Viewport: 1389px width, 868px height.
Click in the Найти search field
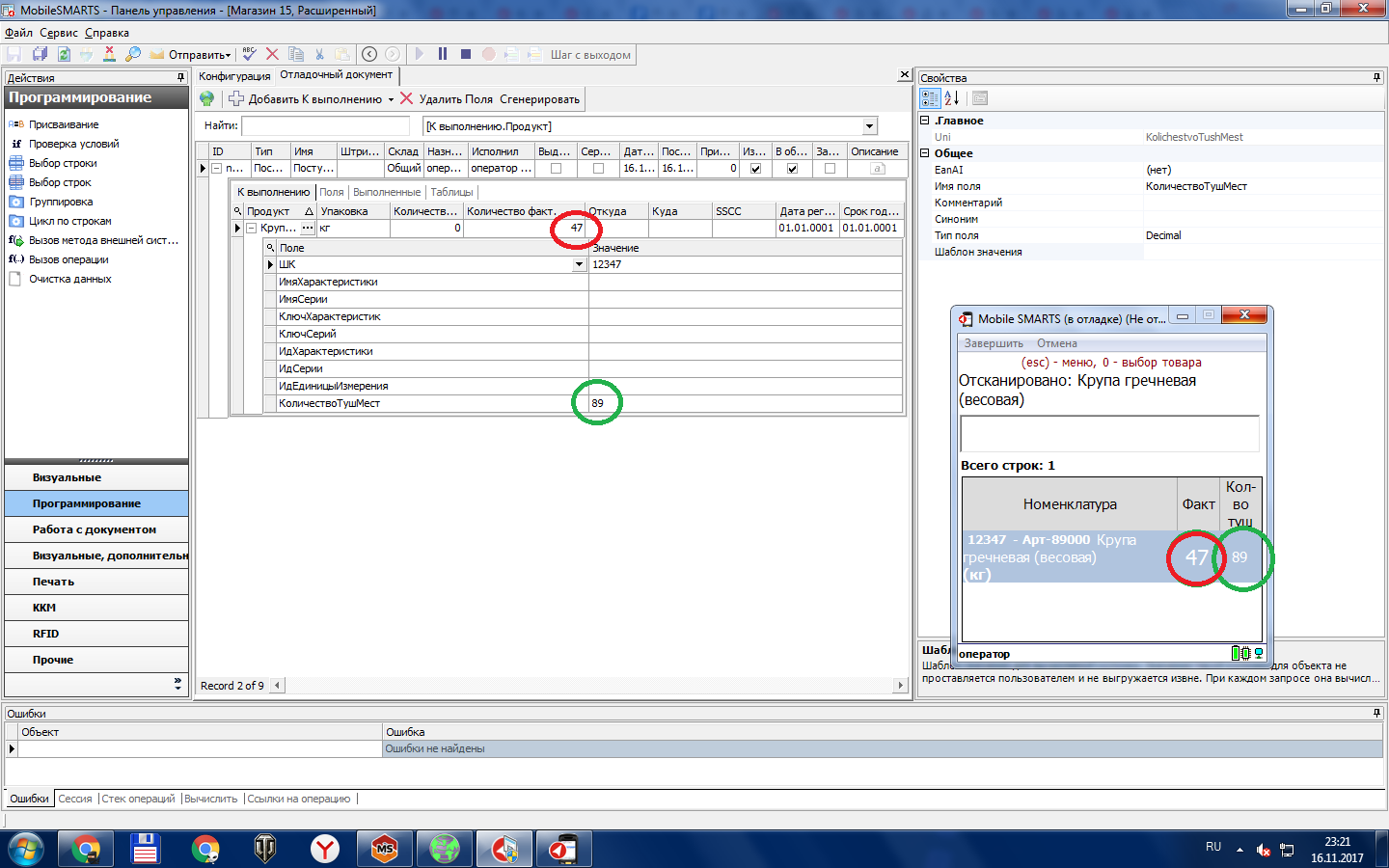[x=326, y=126]
